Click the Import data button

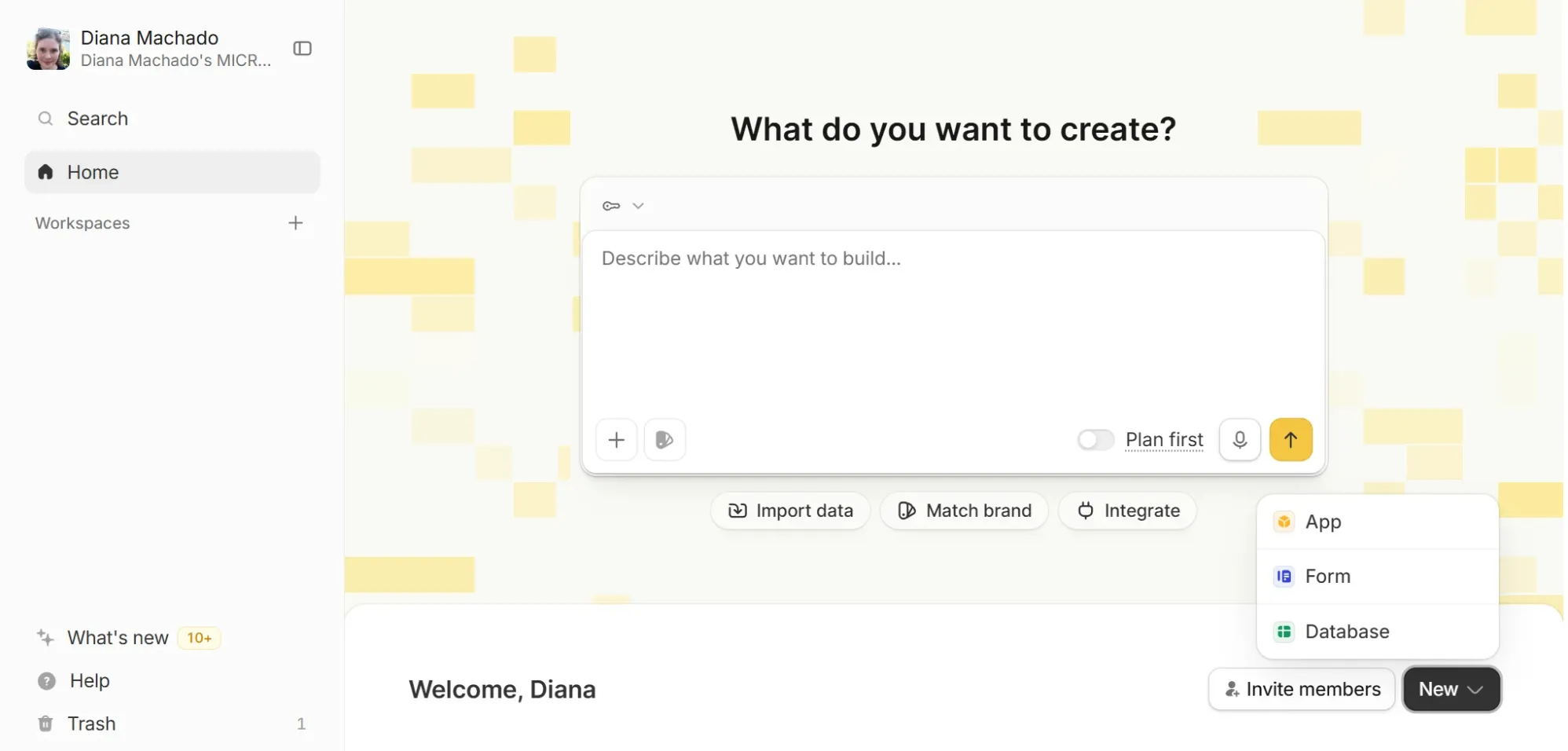[790, 511]
